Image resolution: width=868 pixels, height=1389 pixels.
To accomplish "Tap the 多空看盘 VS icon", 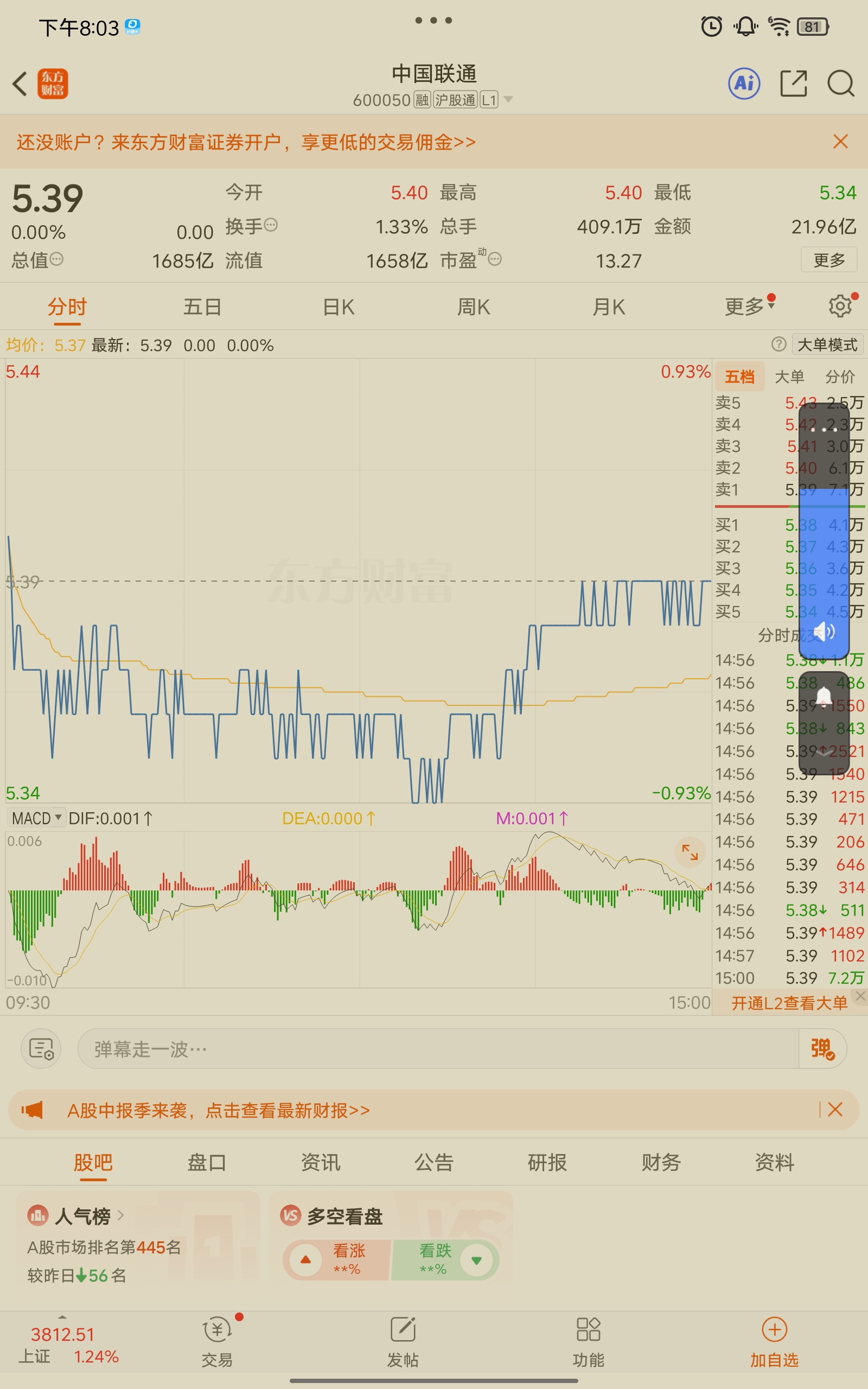I will pos(290,1215).
